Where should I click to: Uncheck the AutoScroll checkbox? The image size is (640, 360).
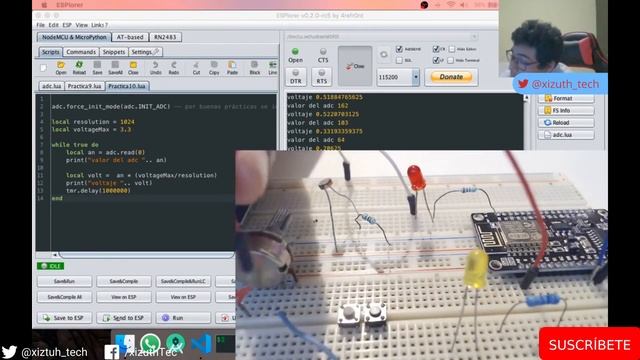click(399, 49)
